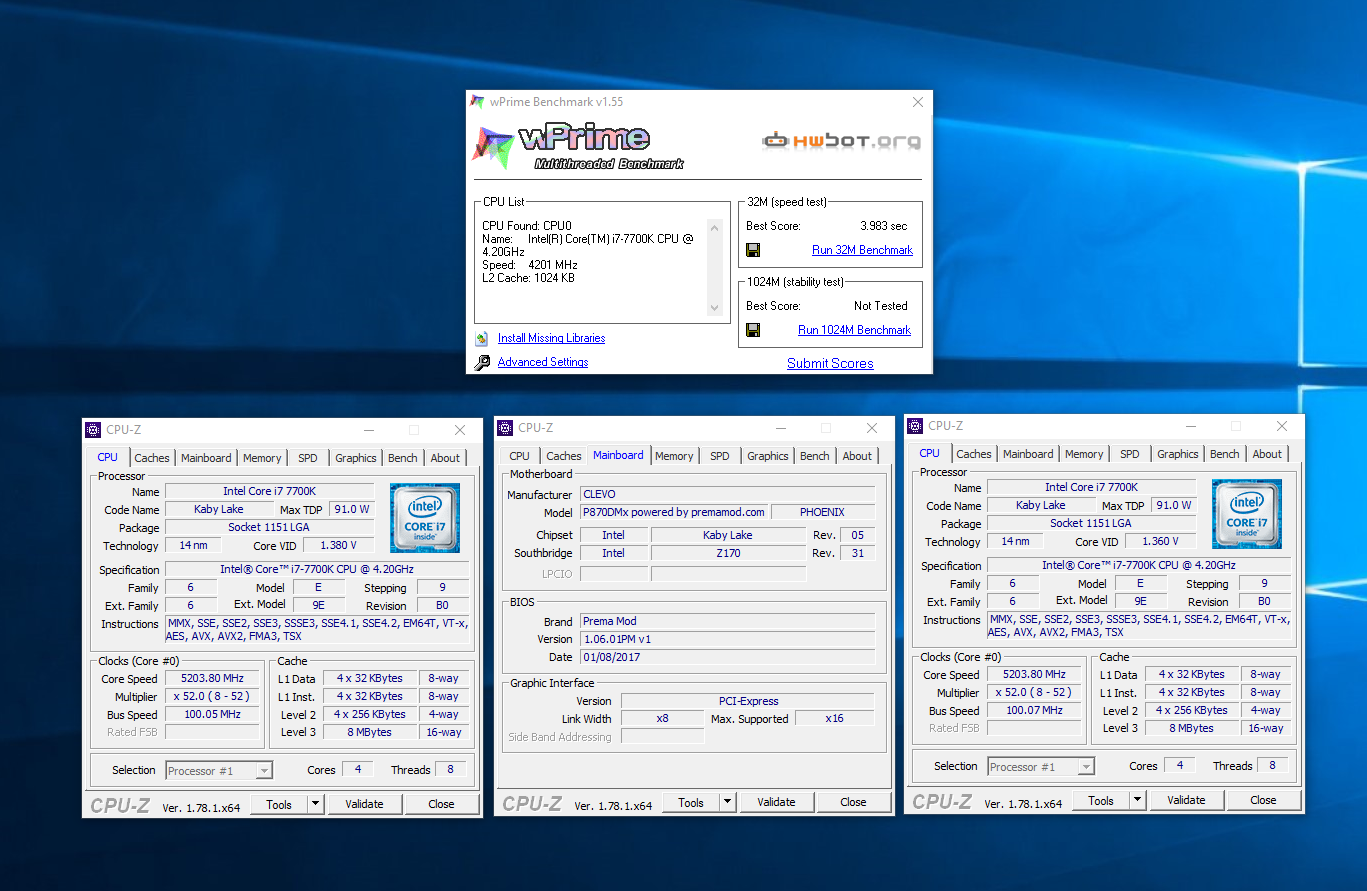Screen dimensions: 1367x891
Task: Click the CPU-Z title bar icon of the Mainboard window
Action: point(505,428)
